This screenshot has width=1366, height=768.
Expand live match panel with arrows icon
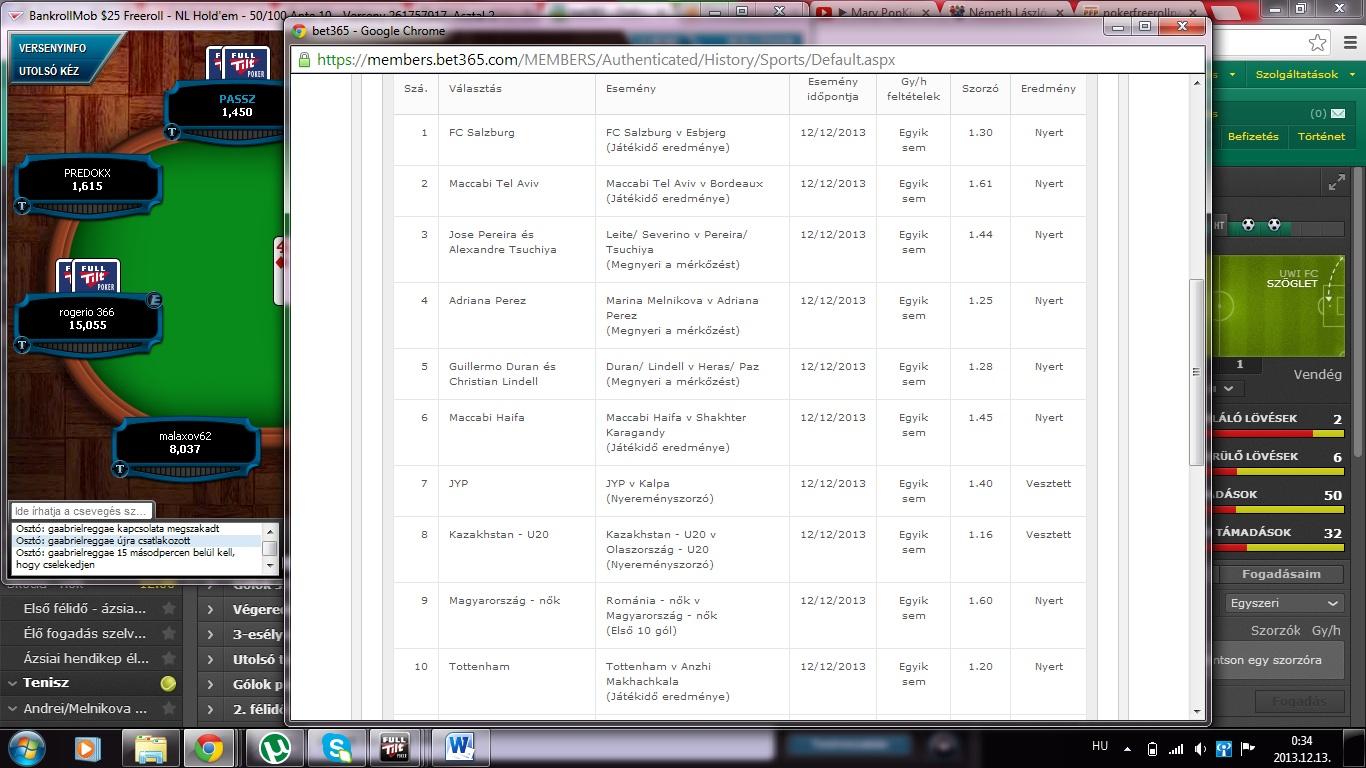coord(1337,182)
